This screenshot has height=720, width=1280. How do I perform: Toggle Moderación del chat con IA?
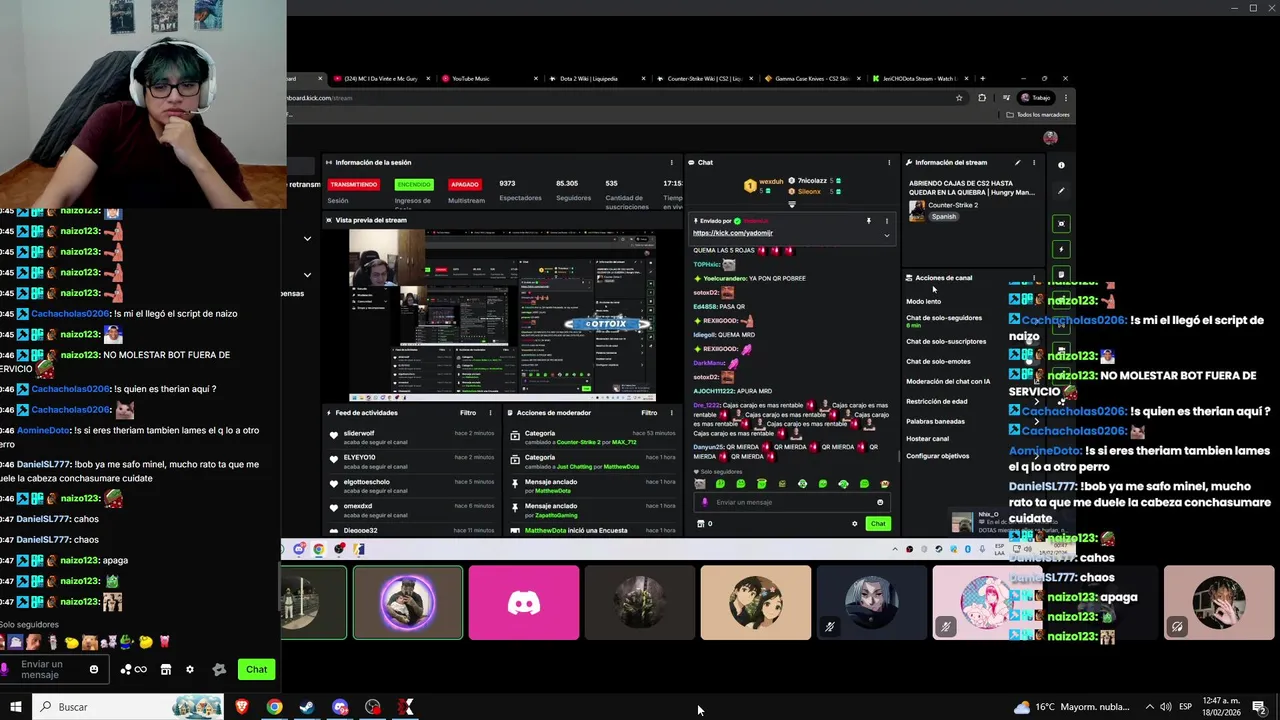(948, 381)
